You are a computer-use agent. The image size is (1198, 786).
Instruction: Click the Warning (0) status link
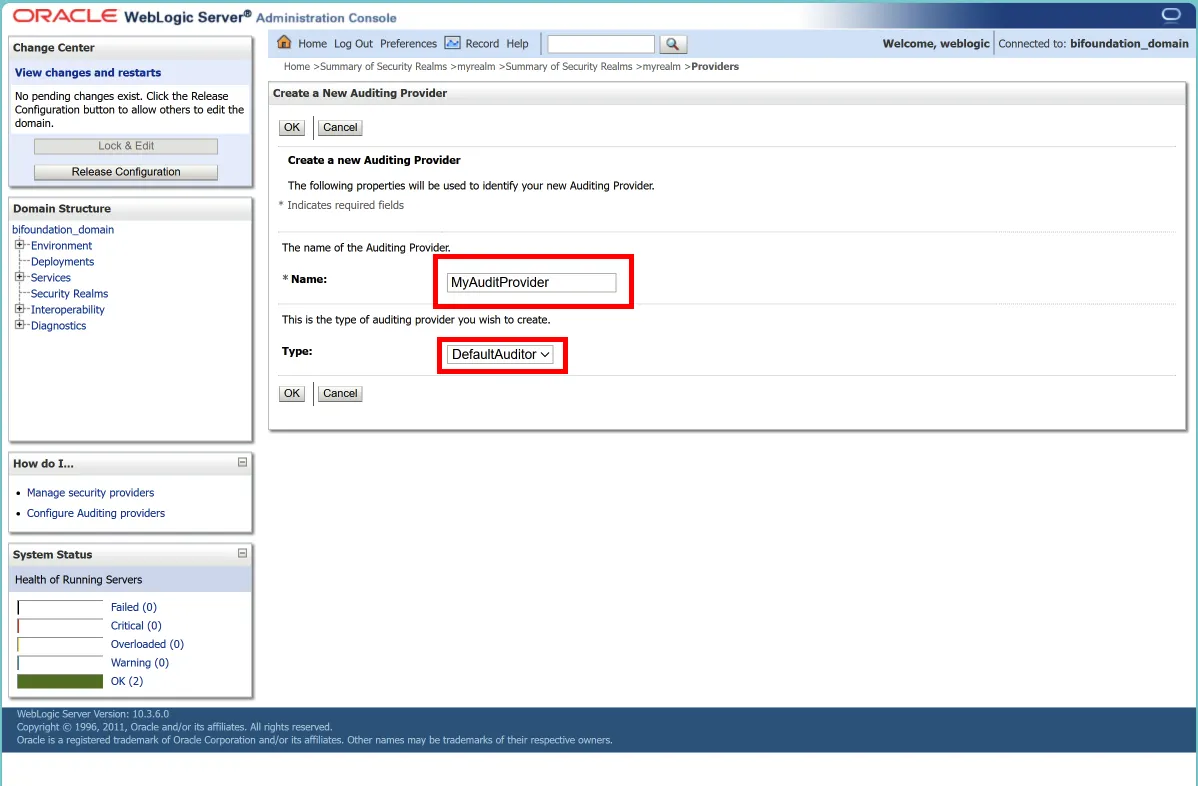pyautogui.click(x=140, y=662)
